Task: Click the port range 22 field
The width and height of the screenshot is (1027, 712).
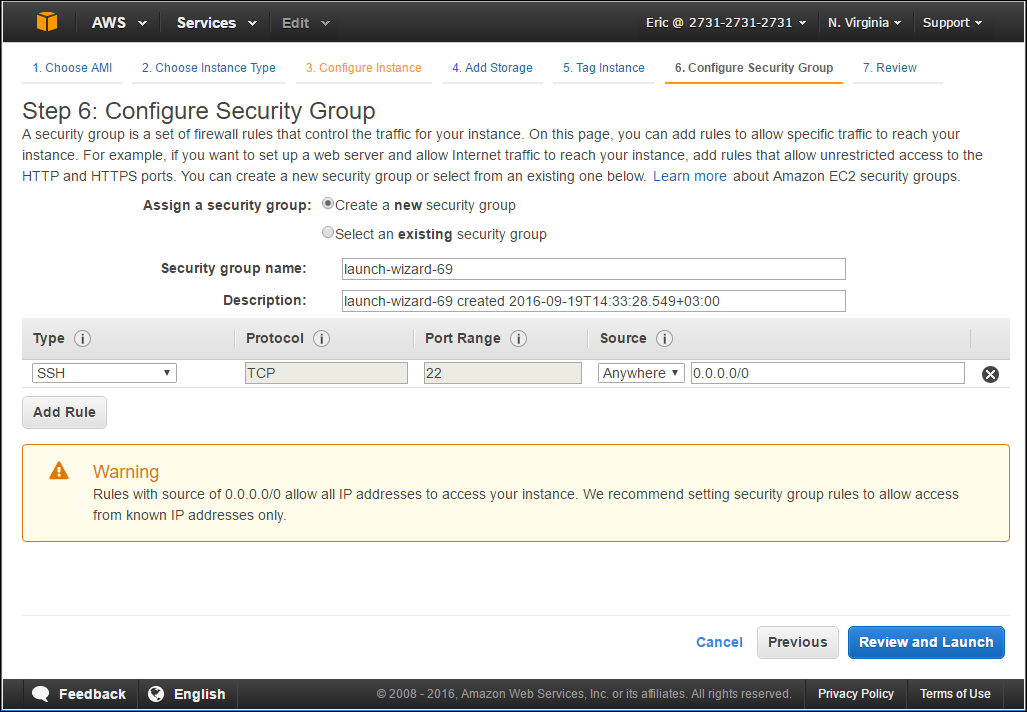Action: (x=502, y=373)
